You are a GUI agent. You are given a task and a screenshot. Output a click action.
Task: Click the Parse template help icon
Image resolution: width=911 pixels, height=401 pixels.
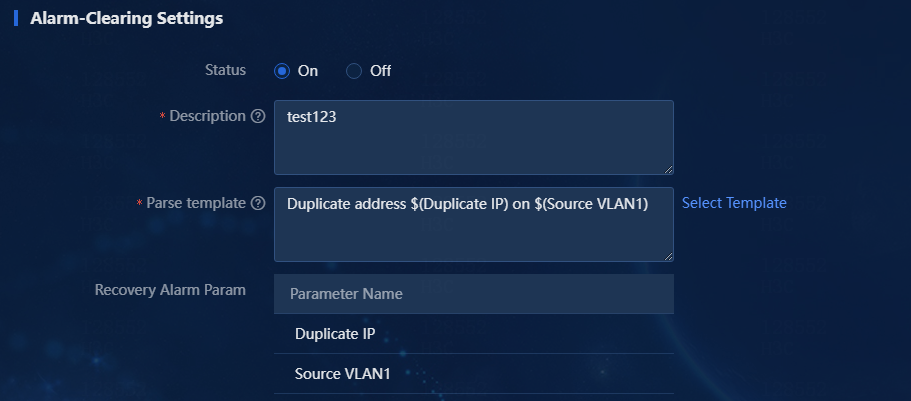click(x=258, y=203)
